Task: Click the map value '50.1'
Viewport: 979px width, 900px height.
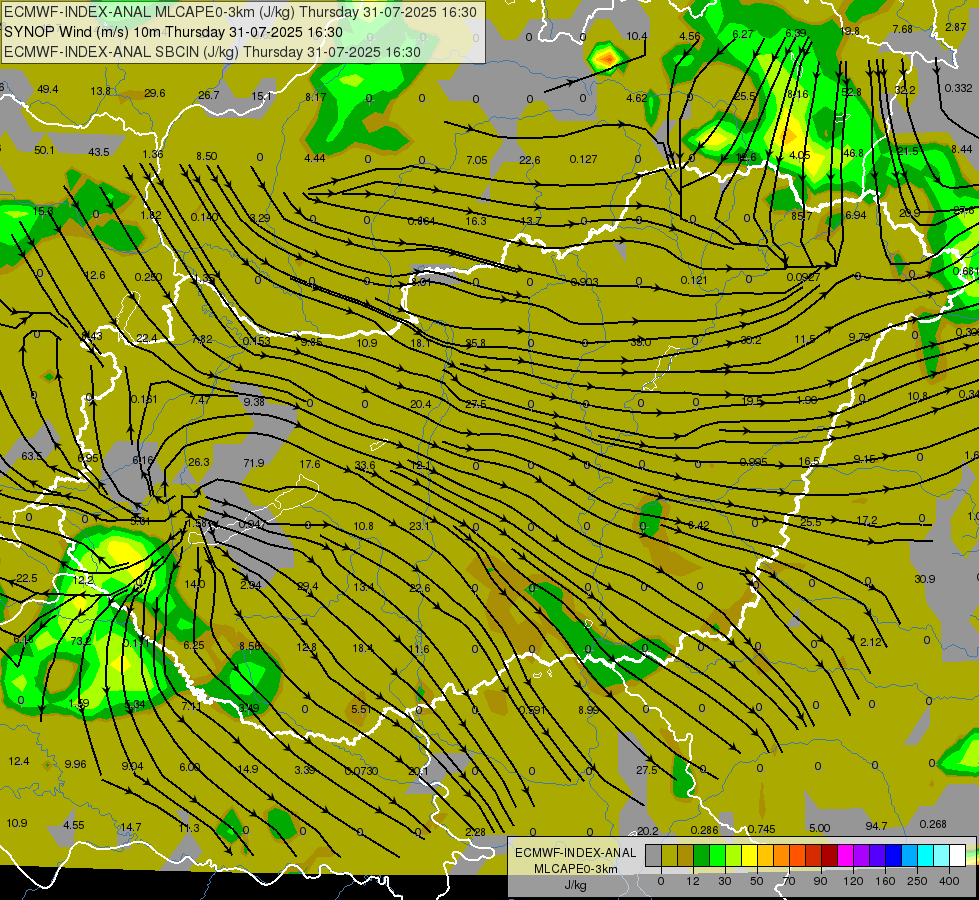Action: pyautogui.click(x=44, y=150)
